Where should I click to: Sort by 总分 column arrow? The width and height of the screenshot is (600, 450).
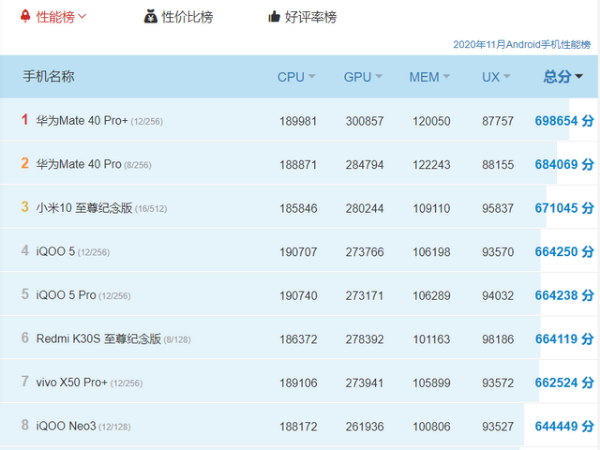pyautogui.click(x=579, y=76)
